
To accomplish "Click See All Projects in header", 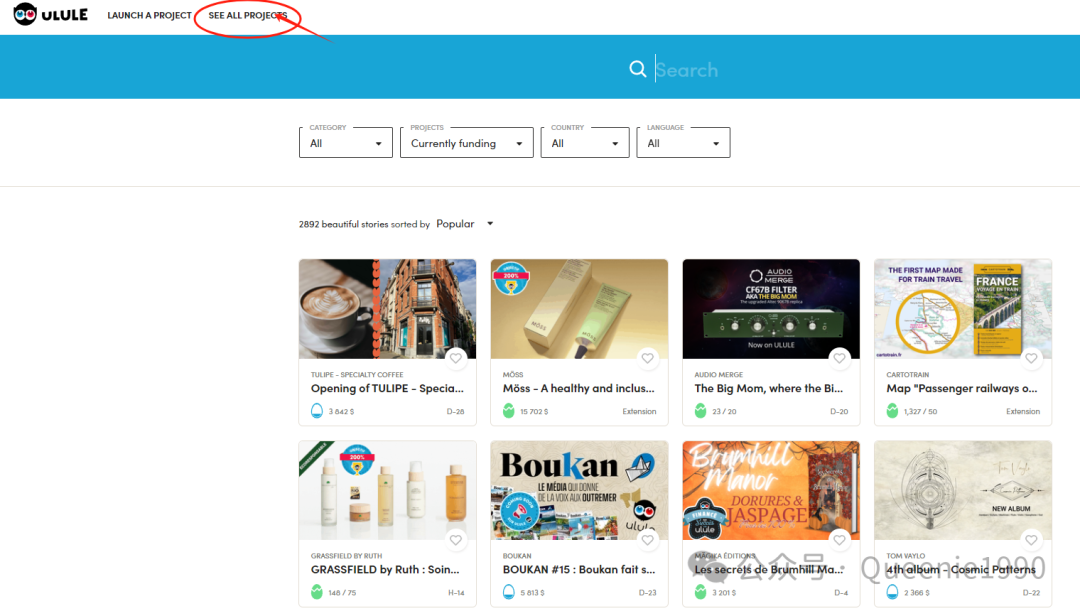I will point(248,15).
